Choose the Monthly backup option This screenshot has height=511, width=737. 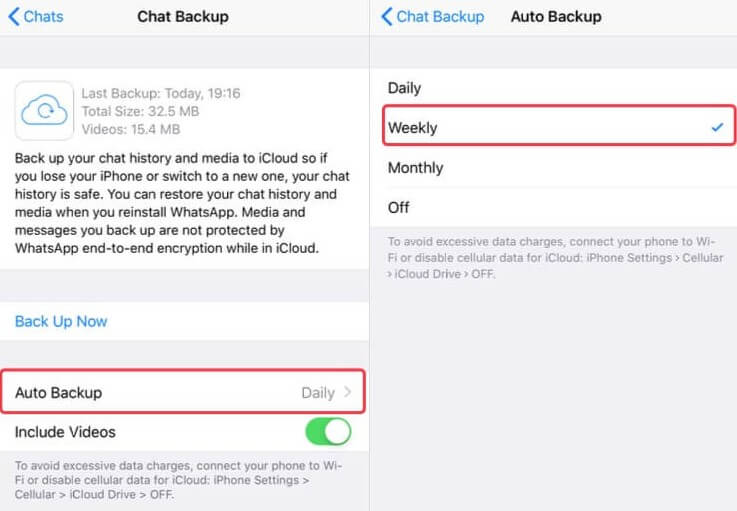point(415,168)
